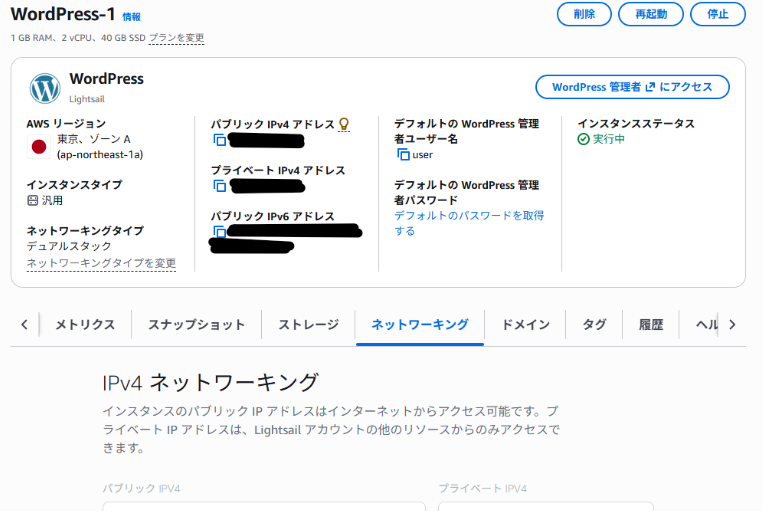Click the パブリック IPV4 field box
Screen dimensions: 762x512
(x=264, y=507)
